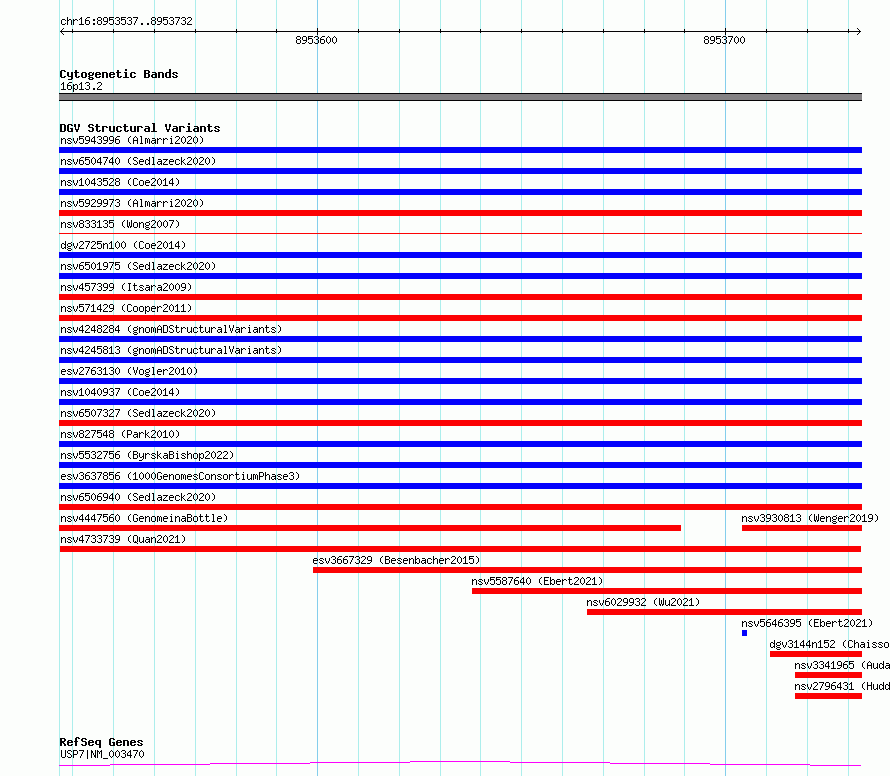Open the nsv4245813 (gnomADStructuralVariants) label
The width and height of the screenshot is (890, 776).
click(171, 350)
